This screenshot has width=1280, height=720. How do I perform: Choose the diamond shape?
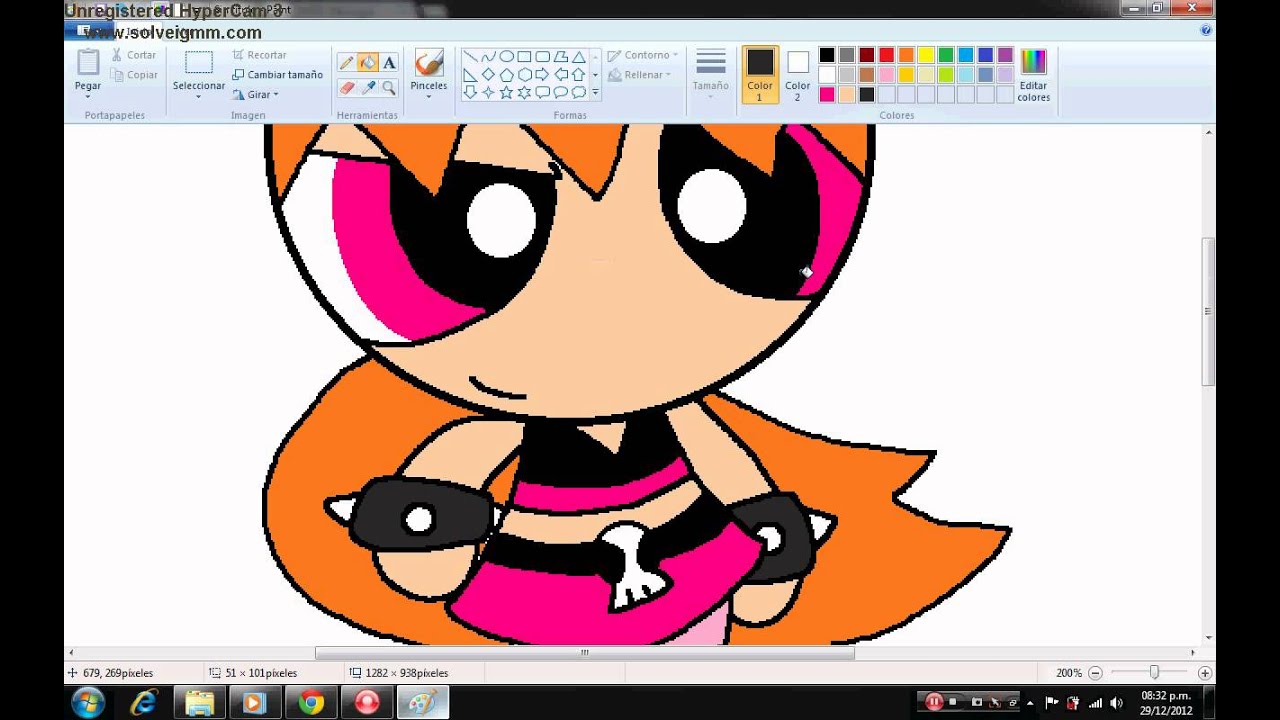click(x=488, y=75)
